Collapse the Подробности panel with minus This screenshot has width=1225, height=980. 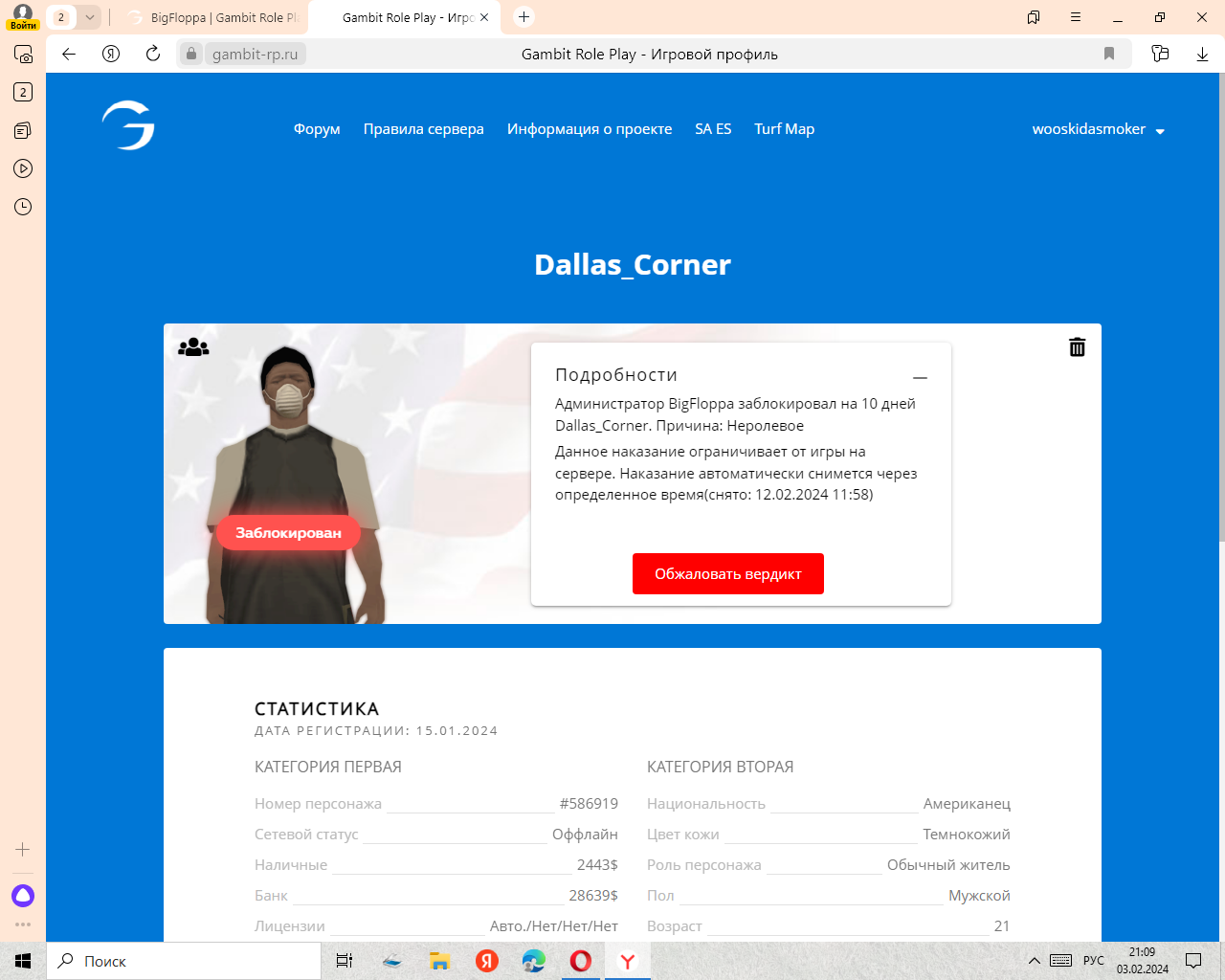tap(920, 378)
